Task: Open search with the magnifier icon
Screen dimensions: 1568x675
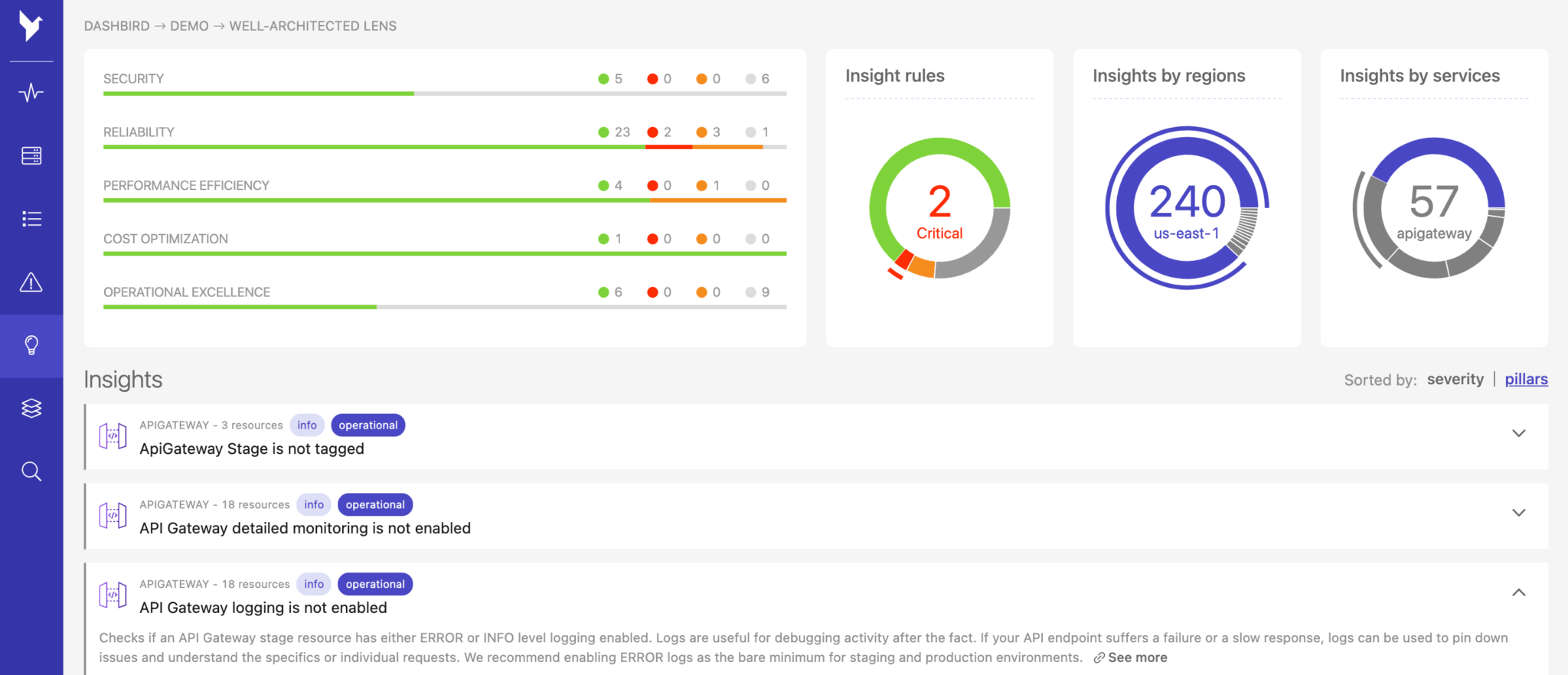Action: coord(31,471)
